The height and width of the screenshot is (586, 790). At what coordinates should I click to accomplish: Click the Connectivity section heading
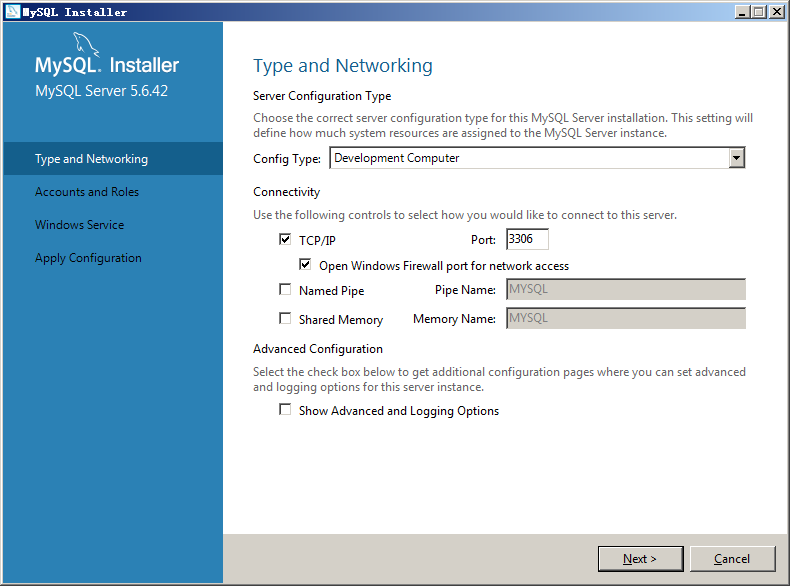[x=286, y=192]
